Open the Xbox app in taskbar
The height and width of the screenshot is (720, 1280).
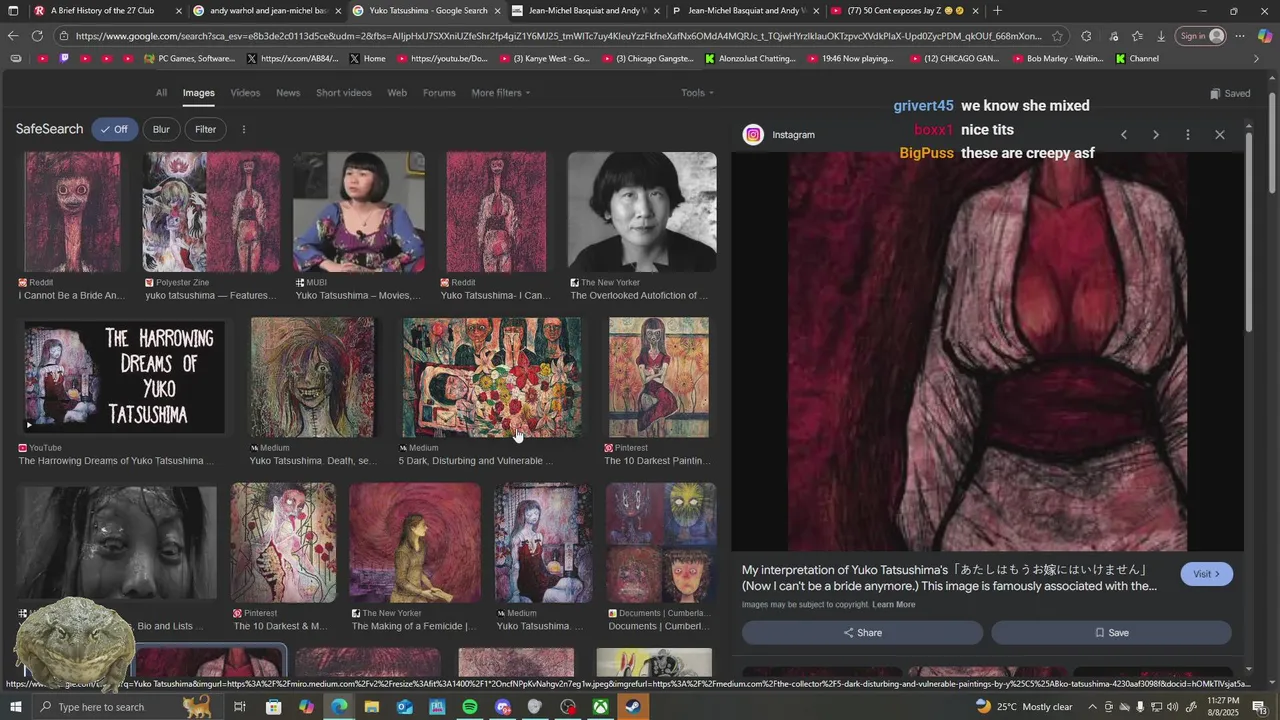[x=600, y=707]
